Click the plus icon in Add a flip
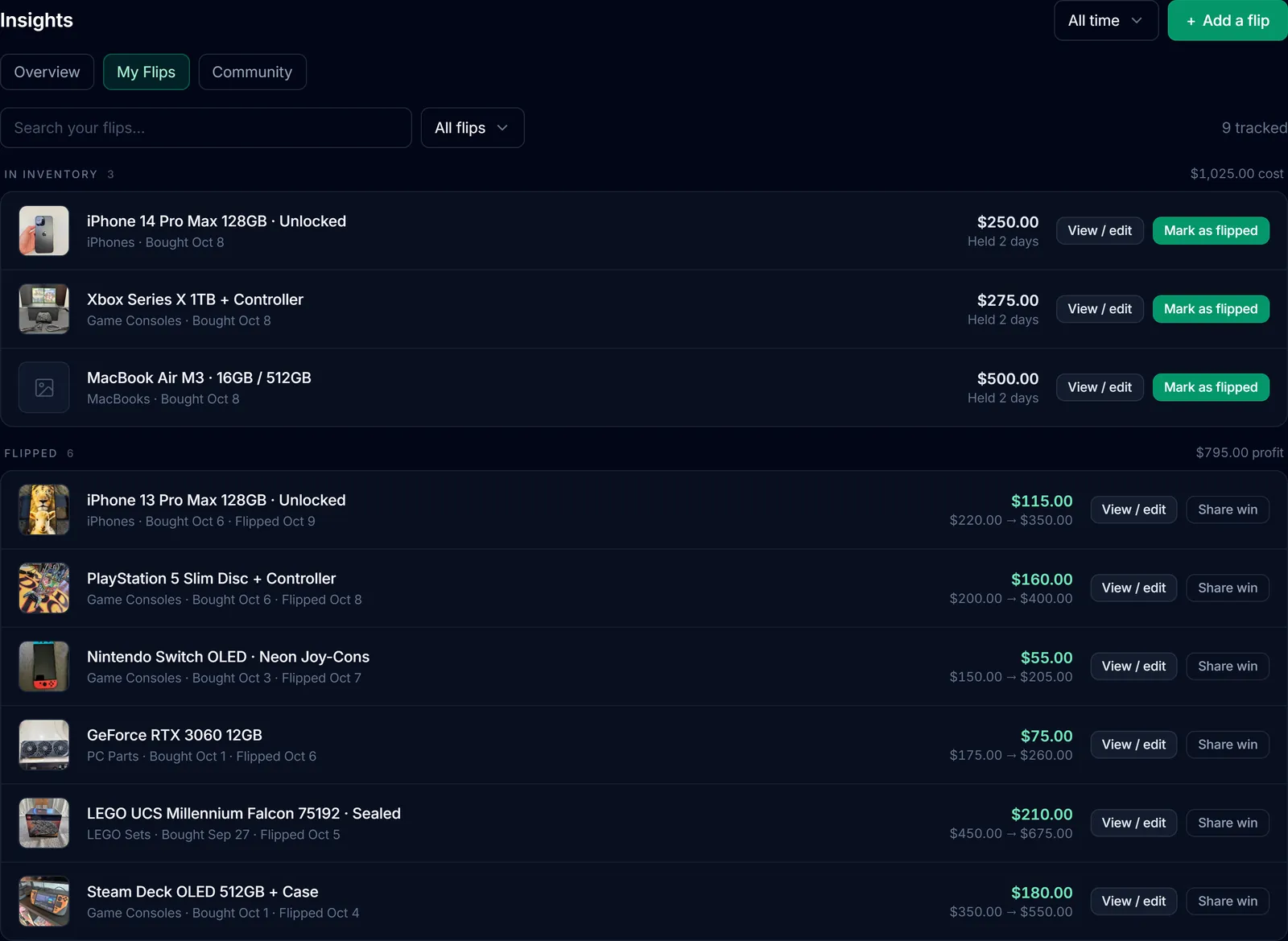This screenshot has height=941, width=1288. tap(1191, 21)
